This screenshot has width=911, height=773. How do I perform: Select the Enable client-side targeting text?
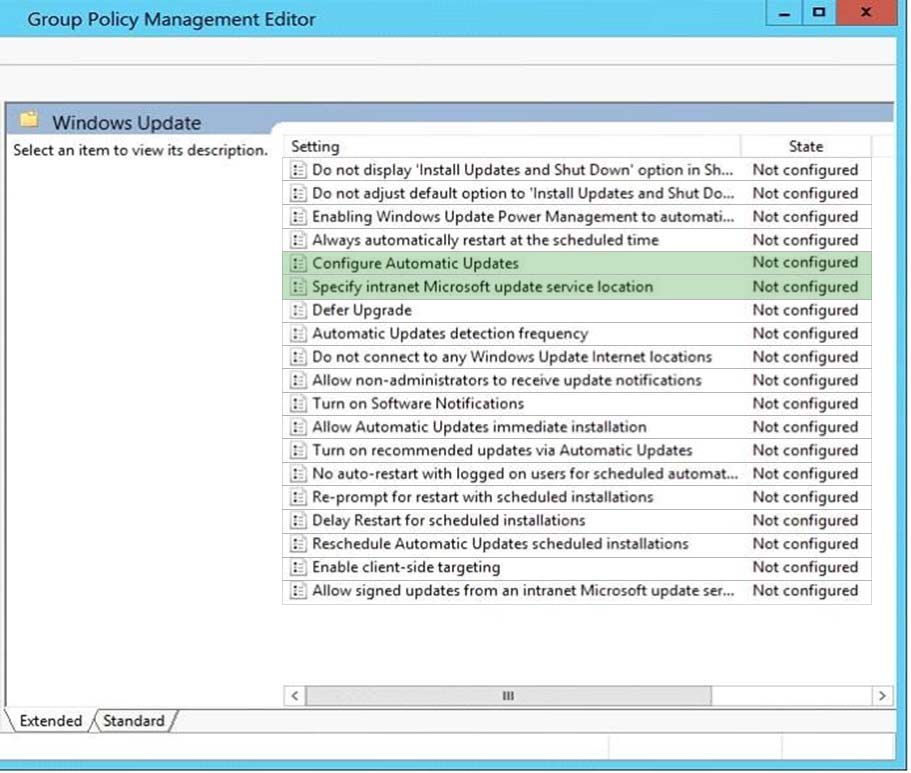[x=406, y=567]
